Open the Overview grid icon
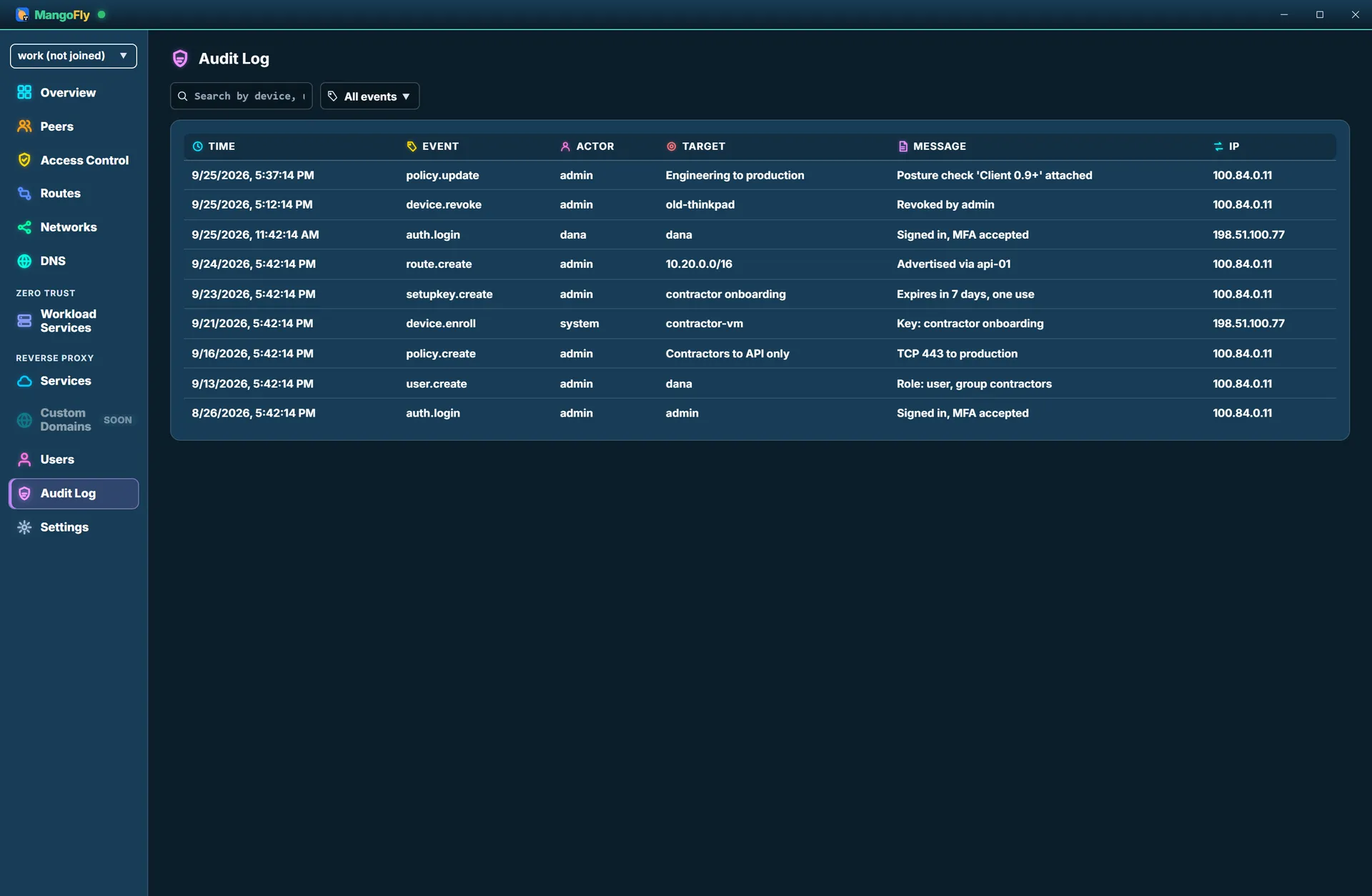This screenshot has height=896, width=1372. tap(24, 92)
